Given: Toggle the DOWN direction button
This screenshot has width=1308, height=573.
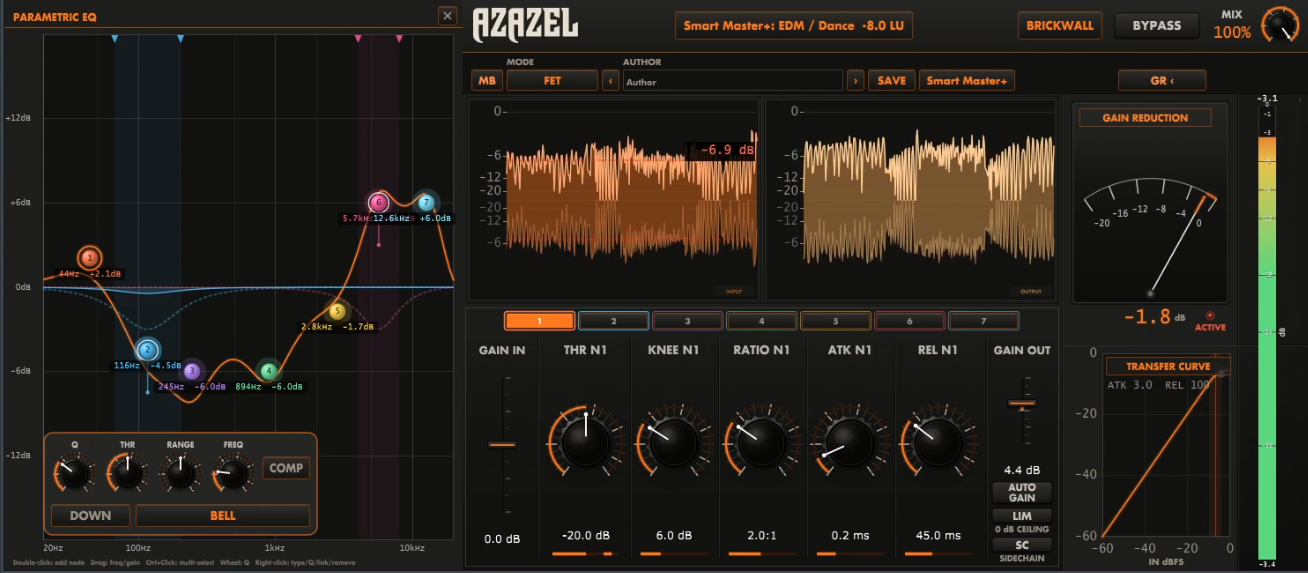Looking at the screenshot, I should pyautogui.click(x=90, y=516).
